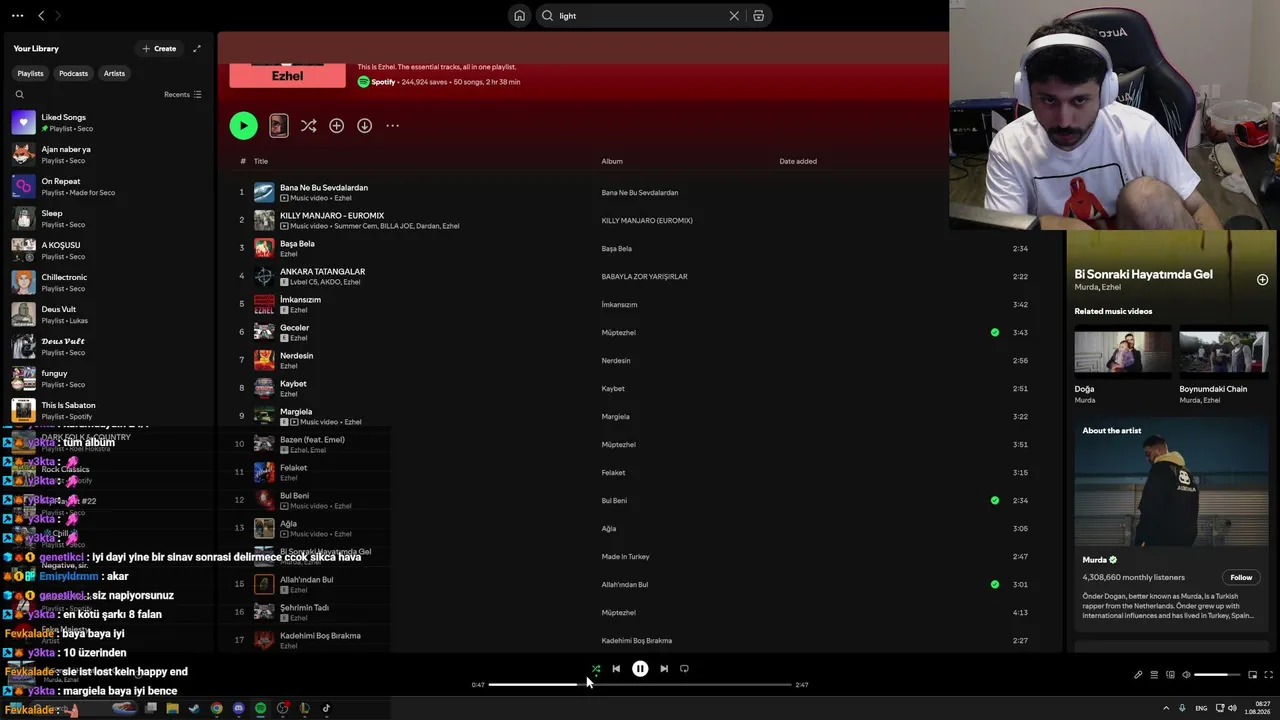Sort tracks by the Album column
The image size is (1280, 720).
[x=612, y=161]
